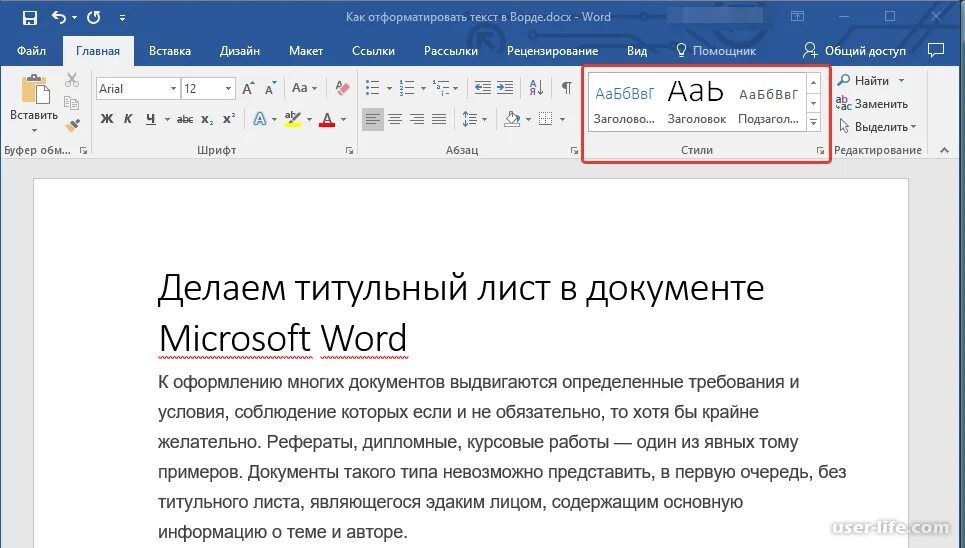Viewport: 965px width, 548px height.
Task: Open the Aa change case menu
Action: click(x=304, y=88)
